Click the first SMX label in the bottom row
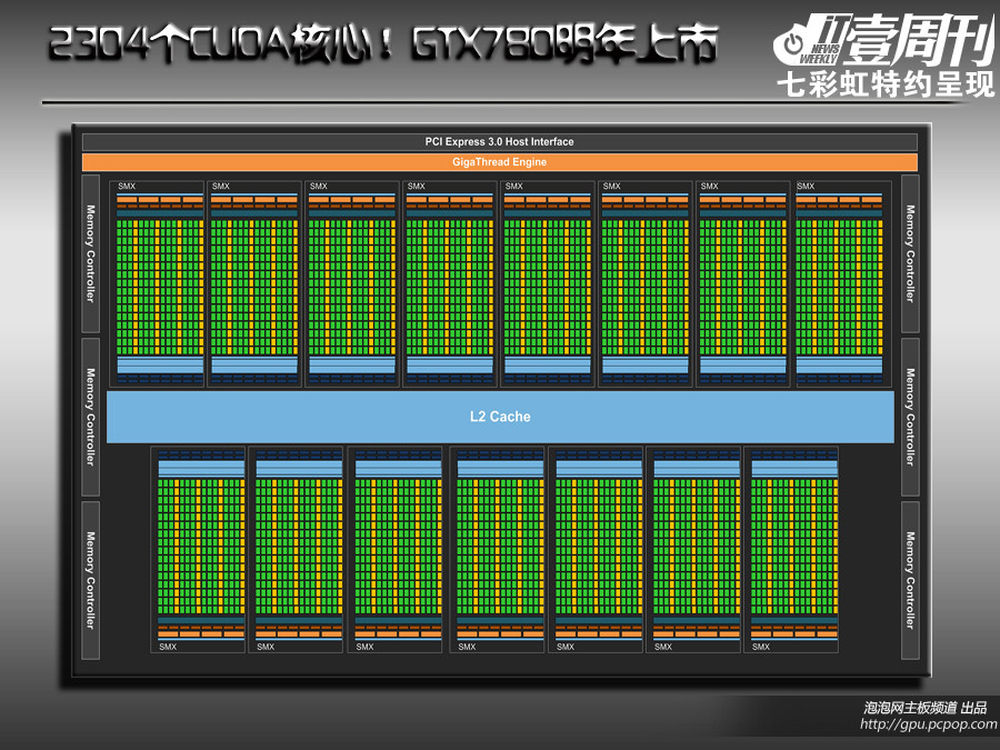1000x750 pixels. point(168,647)
